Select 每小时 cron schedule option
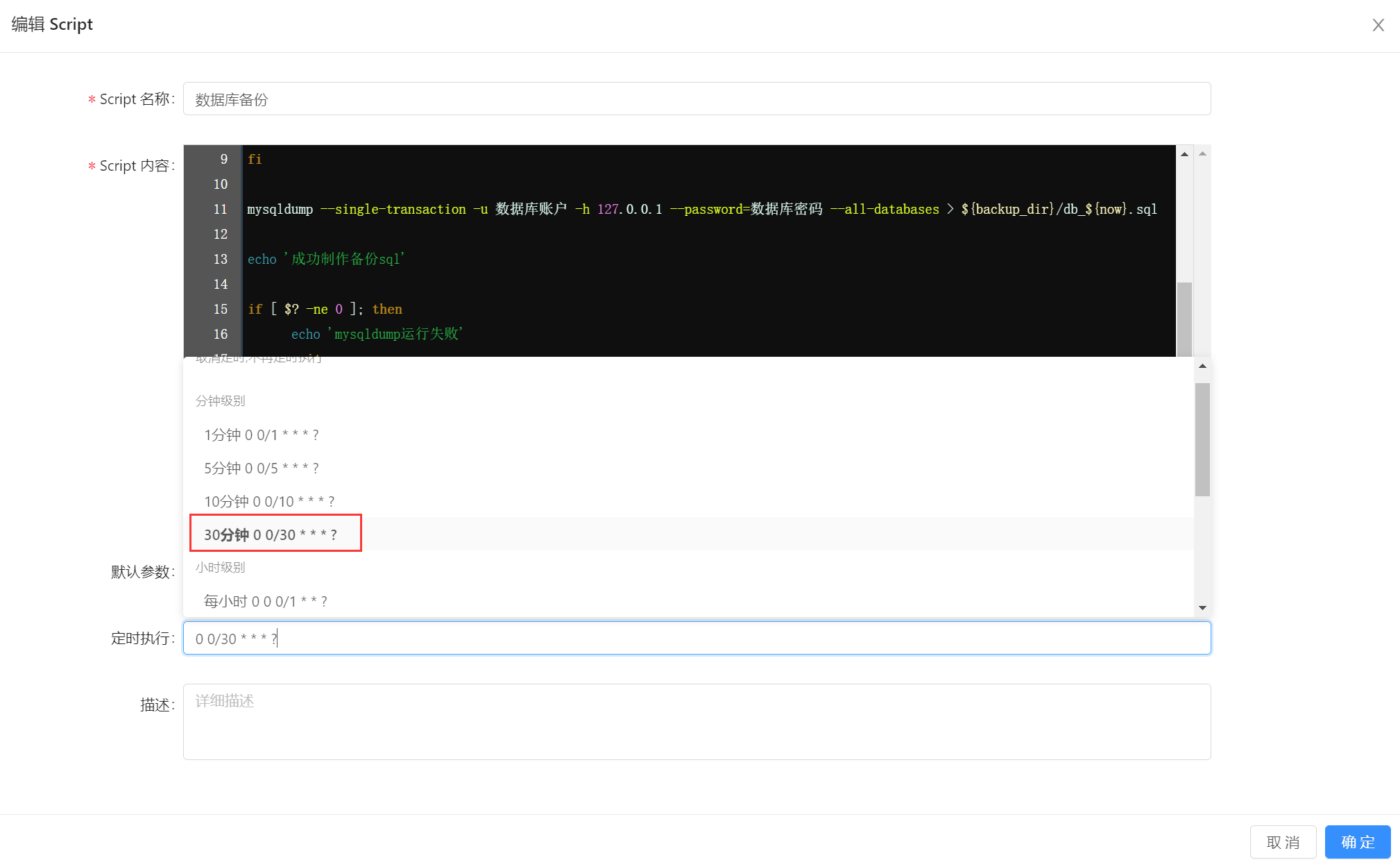1400x860 pixels. pos(265,601)
